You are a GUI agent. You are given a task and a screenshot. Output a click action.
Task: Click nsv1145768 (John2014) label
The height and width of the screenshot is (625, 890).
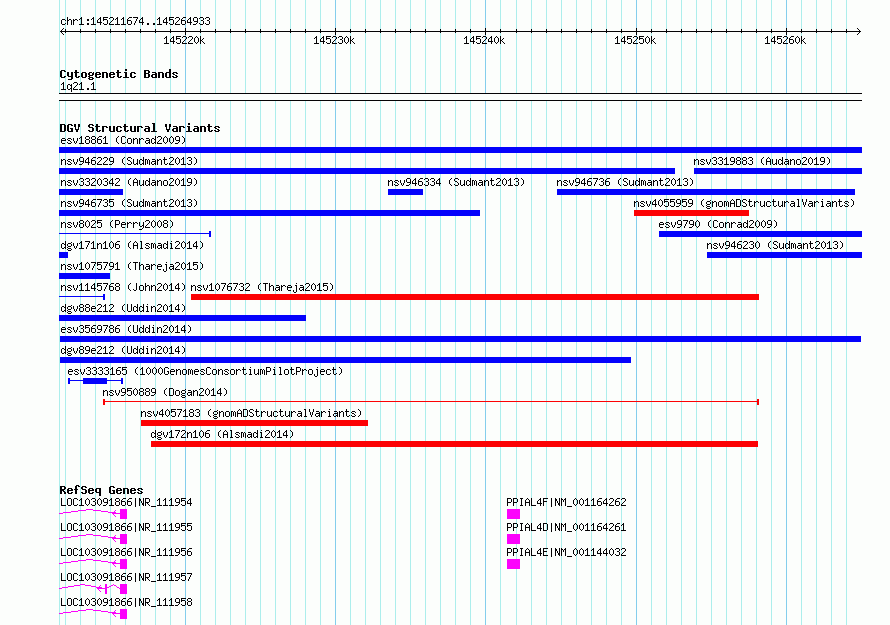tap(123, 287)
